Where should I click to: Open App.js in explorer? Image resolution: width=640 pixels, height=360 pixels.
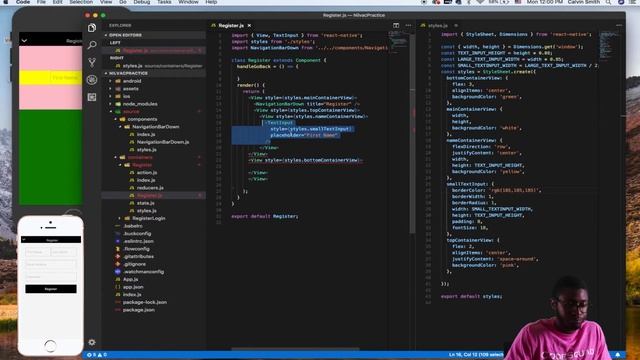(x=131, y=279)
